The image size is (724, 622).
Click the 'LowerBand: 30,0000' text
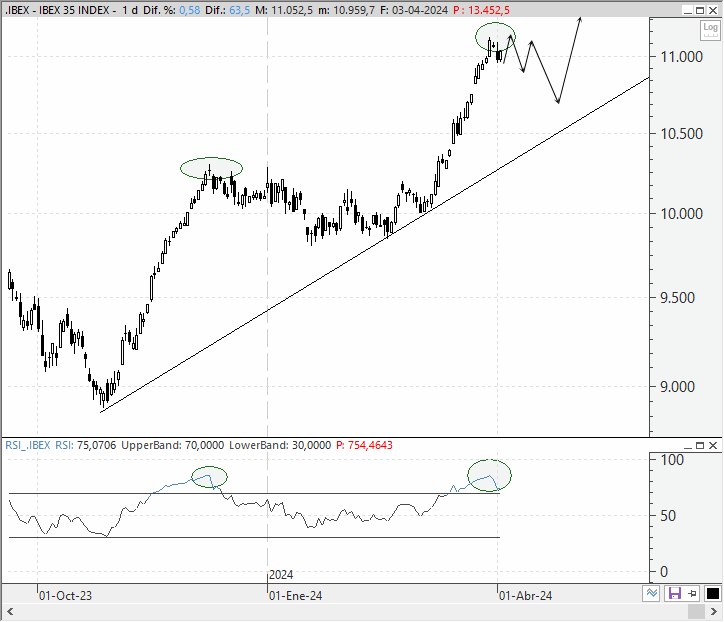pyautogui.click(x=280, y=445)
